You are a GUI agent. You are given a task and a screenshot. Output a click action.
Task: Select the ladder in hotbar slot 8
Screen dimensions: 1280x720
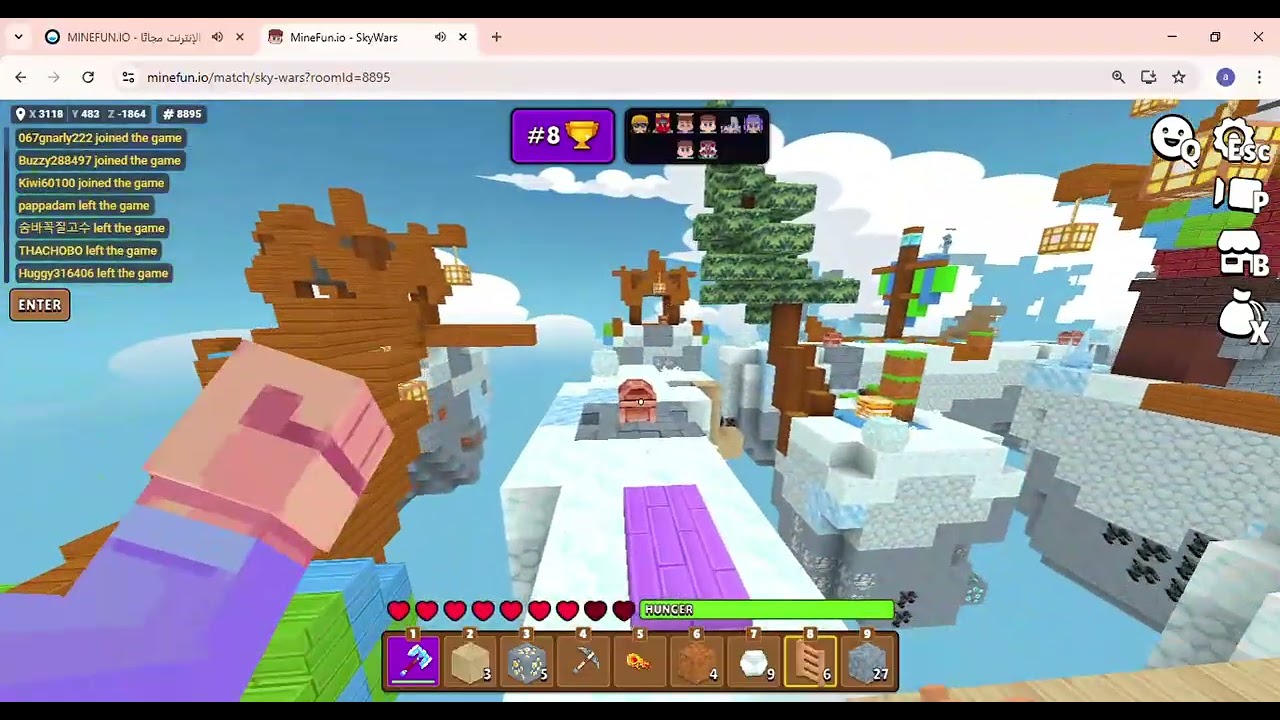(x=810, y=661)
